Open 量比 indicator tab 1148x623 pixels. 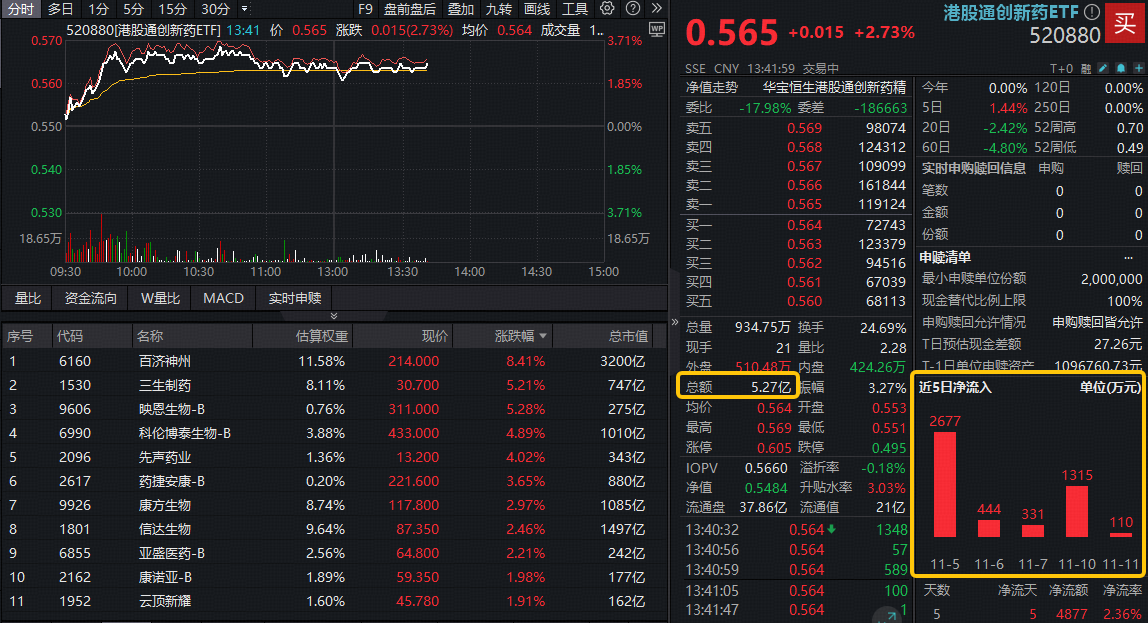tap(28, 298)
